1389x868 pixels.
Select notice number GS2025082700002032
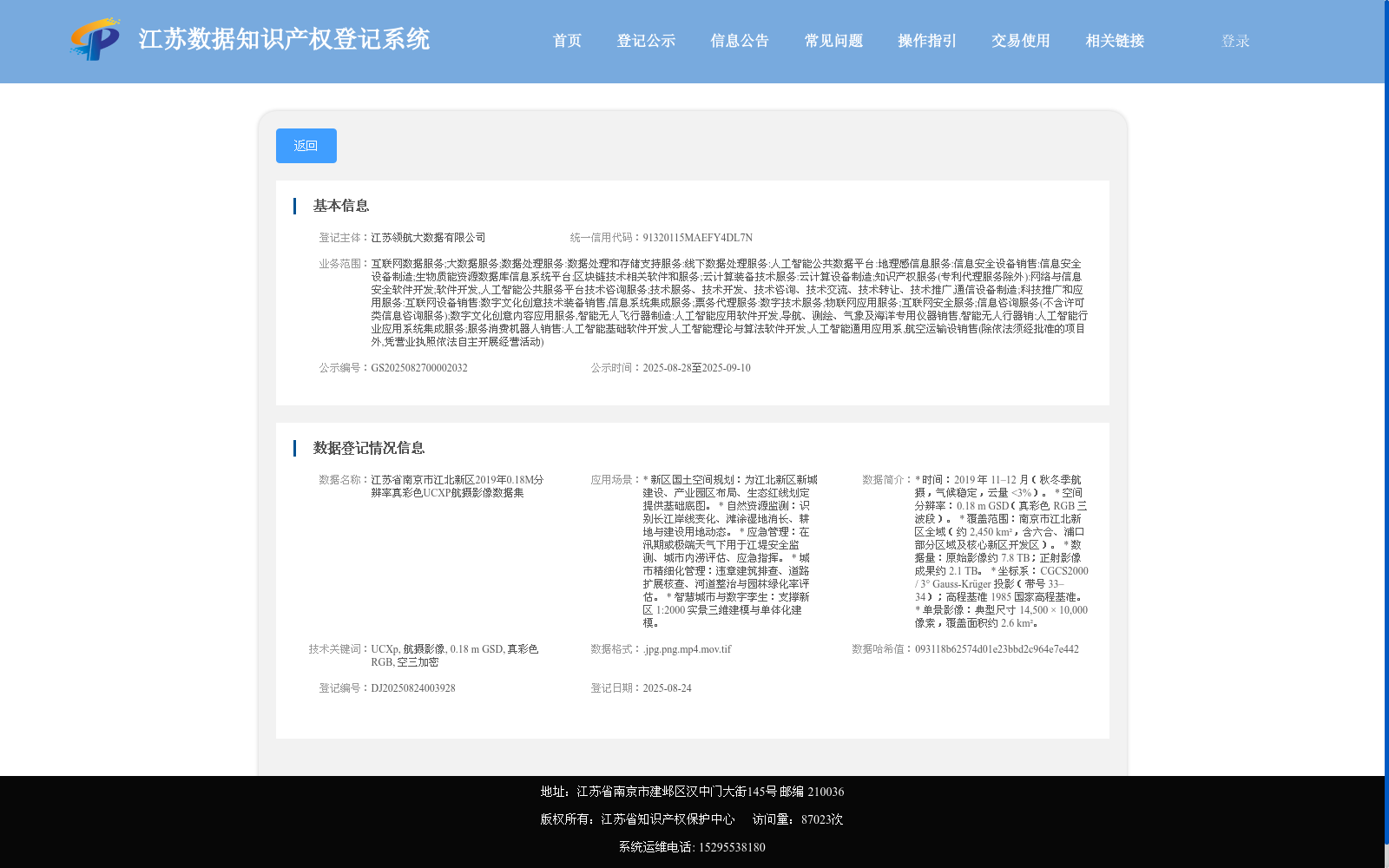coord(419,368)
